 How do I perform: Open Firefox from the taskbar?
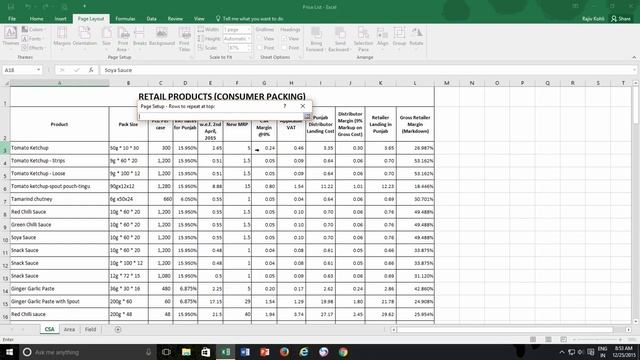[284, 352]
